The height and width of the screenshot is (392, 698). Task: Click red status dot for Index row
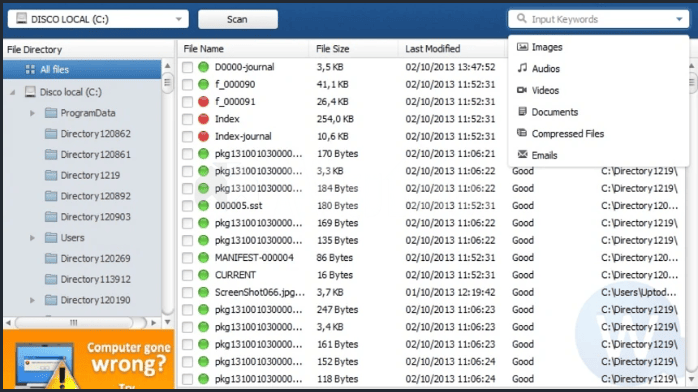[203, 119]
